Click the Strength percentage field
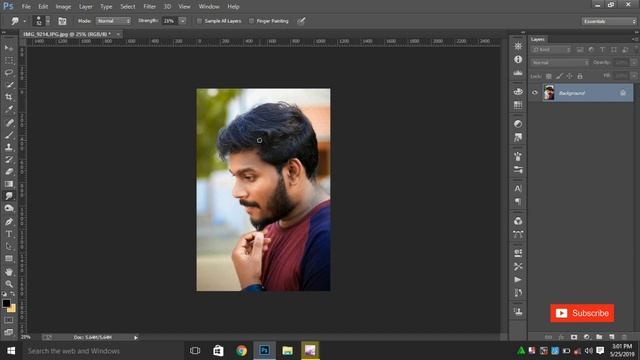This screenshot has width=640, height=360. tap(170, 21)
